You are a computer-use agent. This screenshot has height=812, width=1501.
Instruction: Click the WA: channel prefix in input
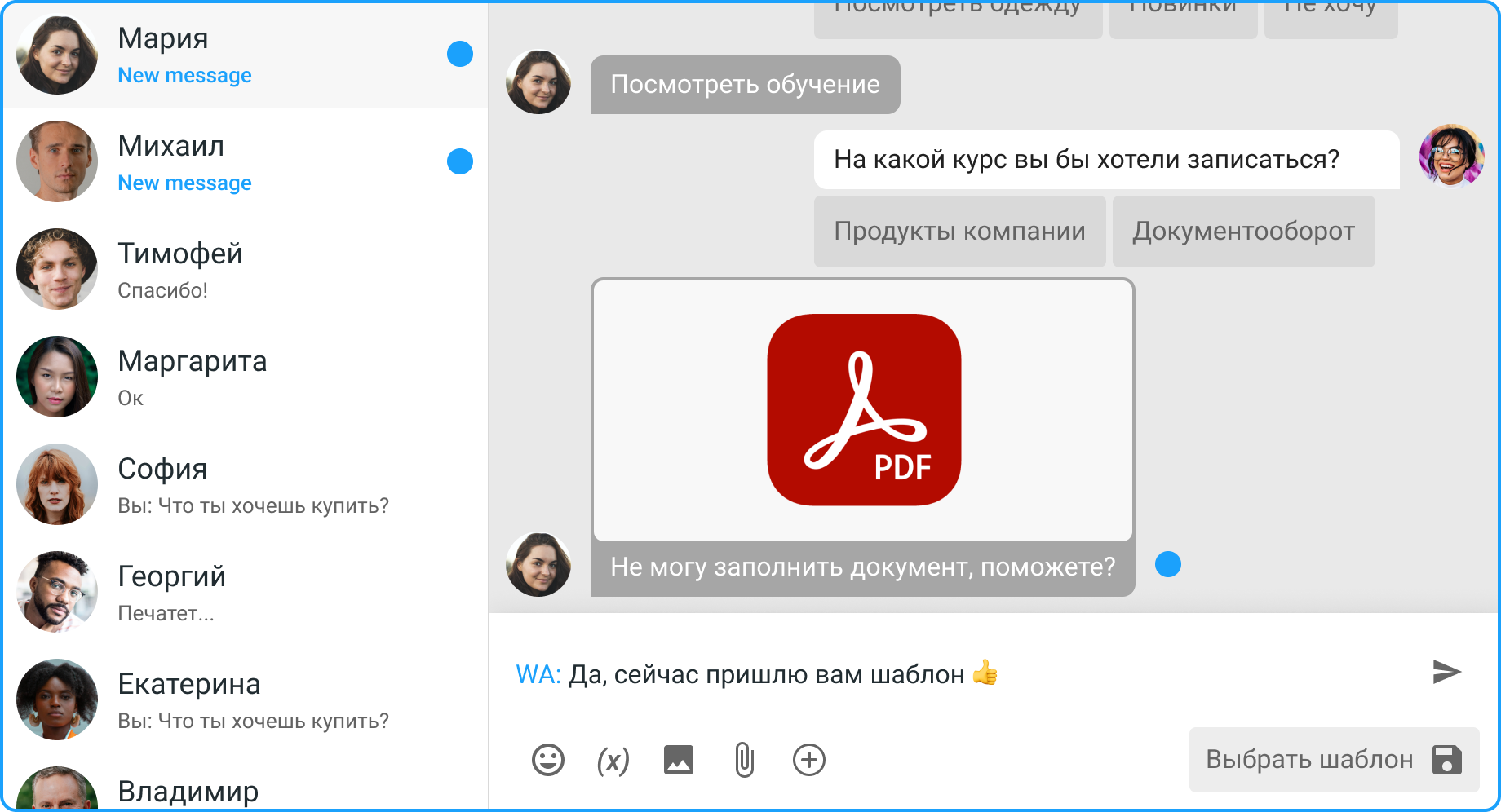(x=538, y=675)
